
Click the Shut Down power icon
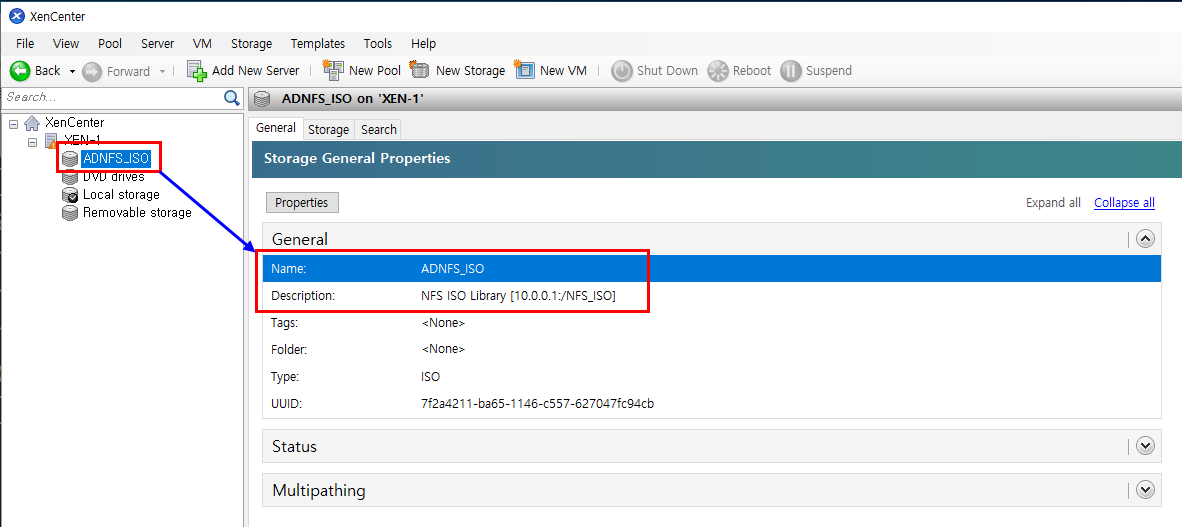coord(621,71)
